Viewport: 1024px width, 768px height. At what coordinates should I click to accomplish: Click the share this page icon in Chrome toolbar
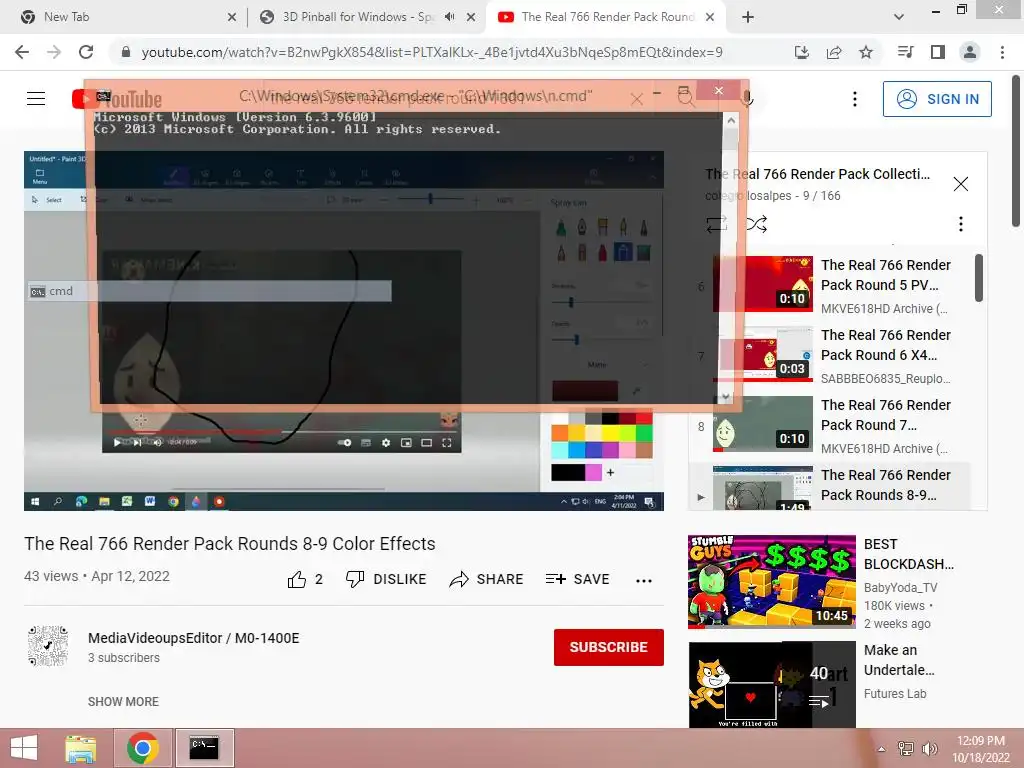click(834, 52)
